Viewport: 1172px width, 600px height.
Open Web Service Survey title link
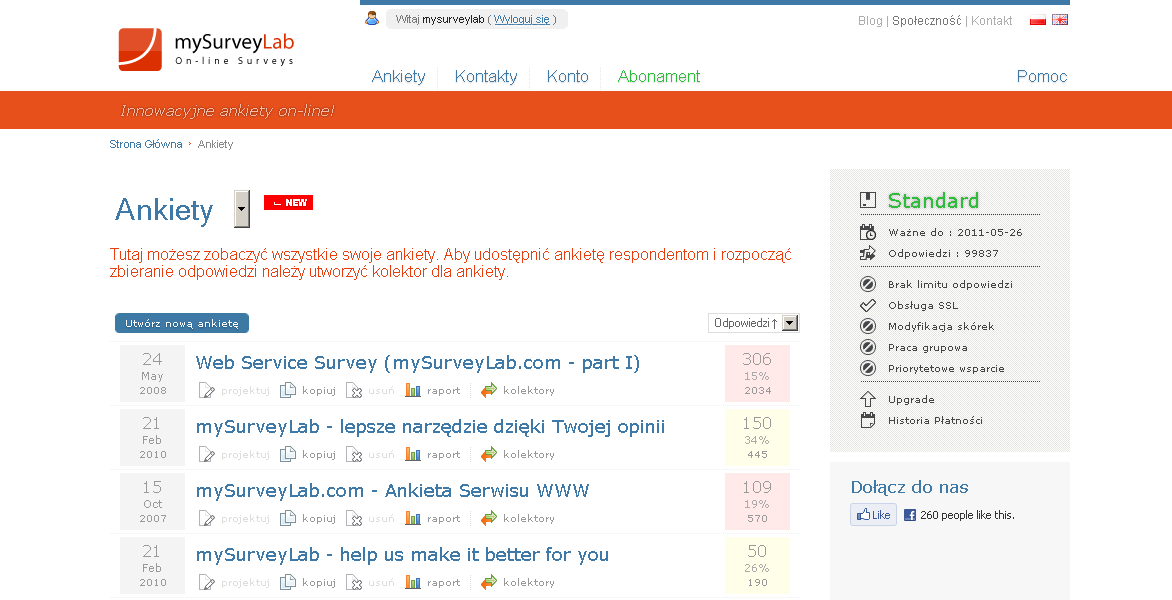418,363
